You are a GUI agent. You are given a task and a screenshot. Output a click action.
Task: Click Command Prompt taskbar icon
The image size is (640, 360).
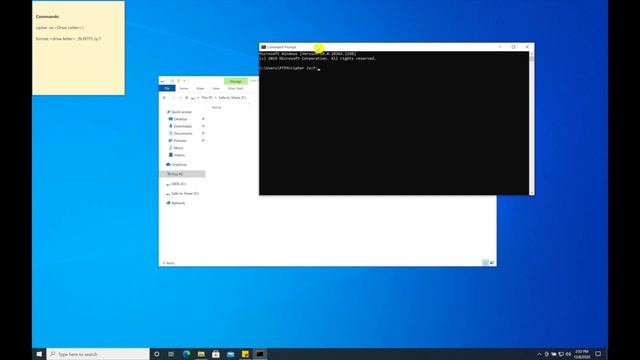260,354
